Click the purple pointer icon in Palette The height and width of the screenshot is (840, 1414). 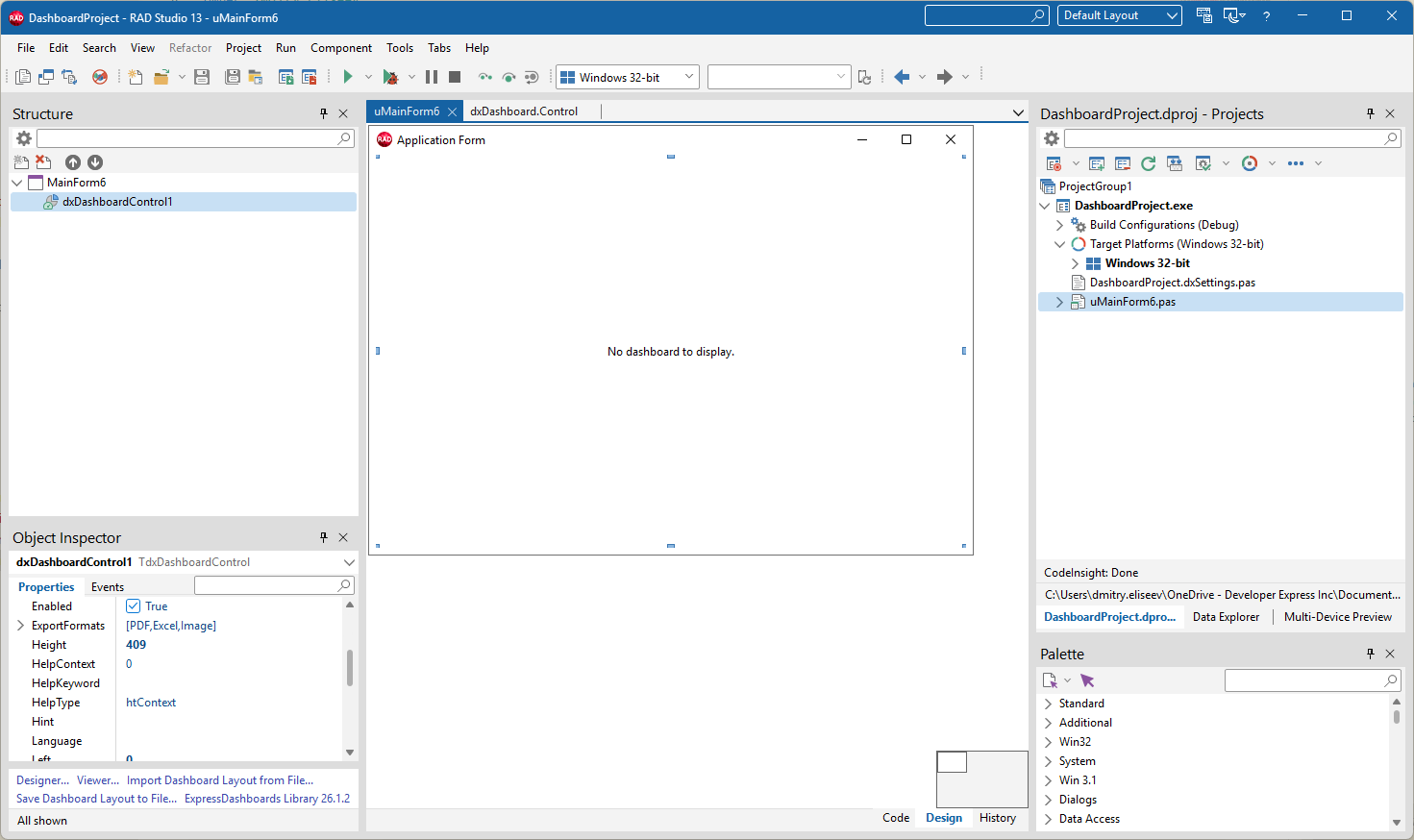(1087, 680)
